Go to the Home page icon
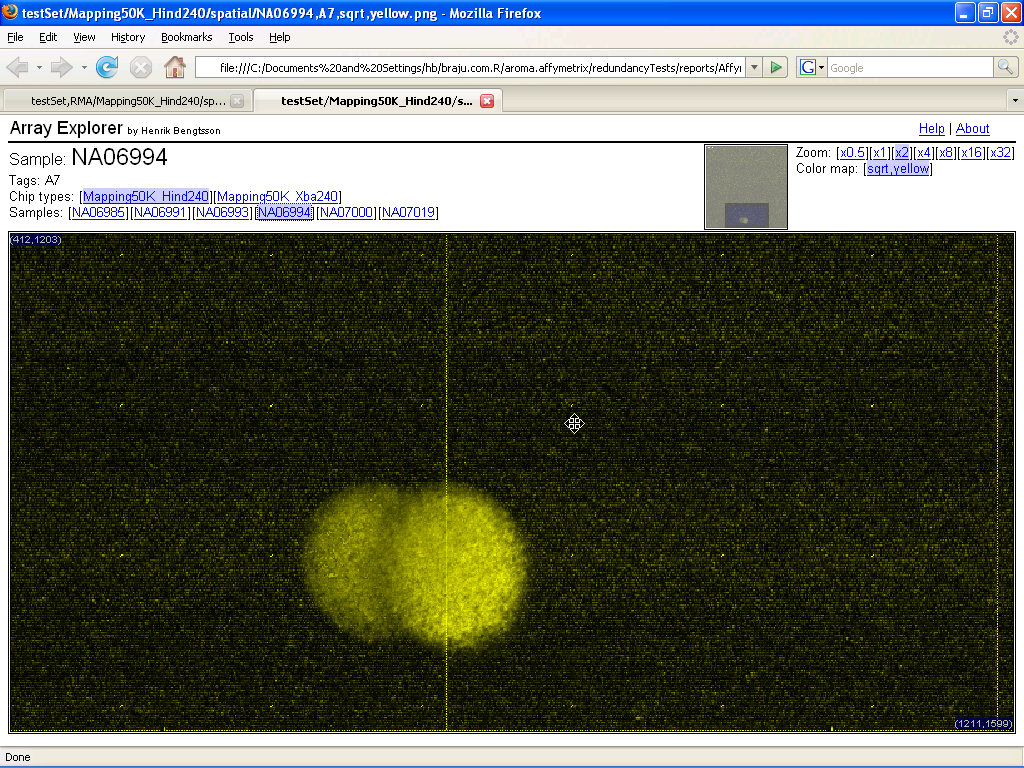The image size is (1024, 768). [175, 68]
